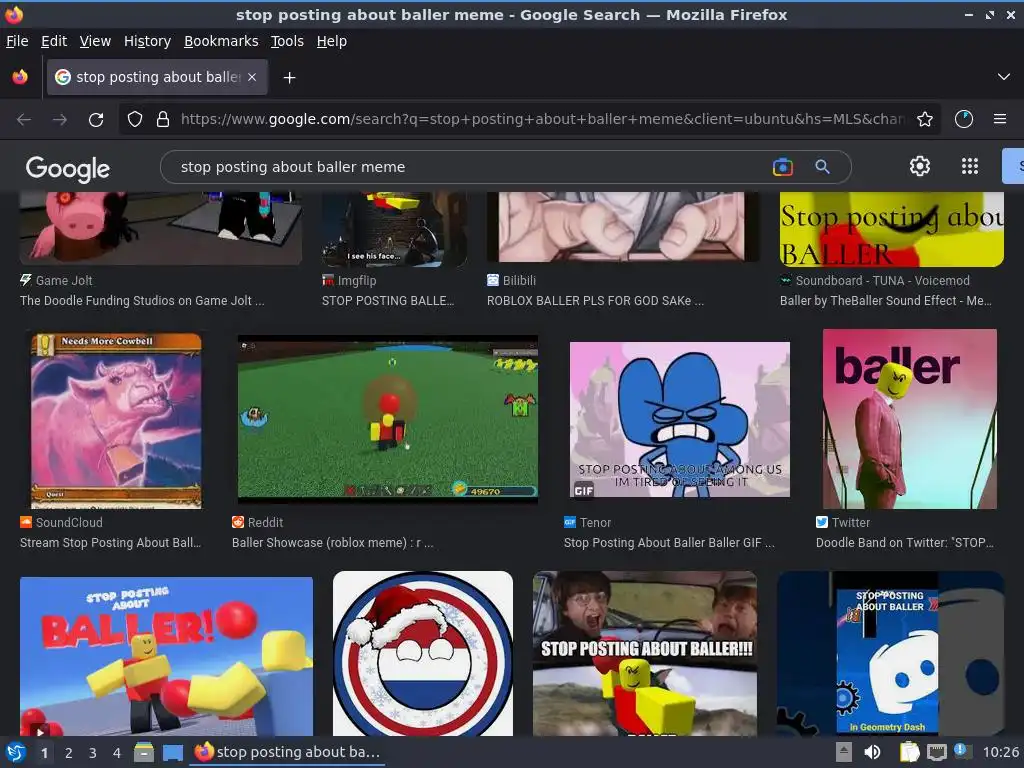
Task: Click 'Stop Posting About Baller Baller GIF' link
Action: pyautogui.click(x=669, y=543)
